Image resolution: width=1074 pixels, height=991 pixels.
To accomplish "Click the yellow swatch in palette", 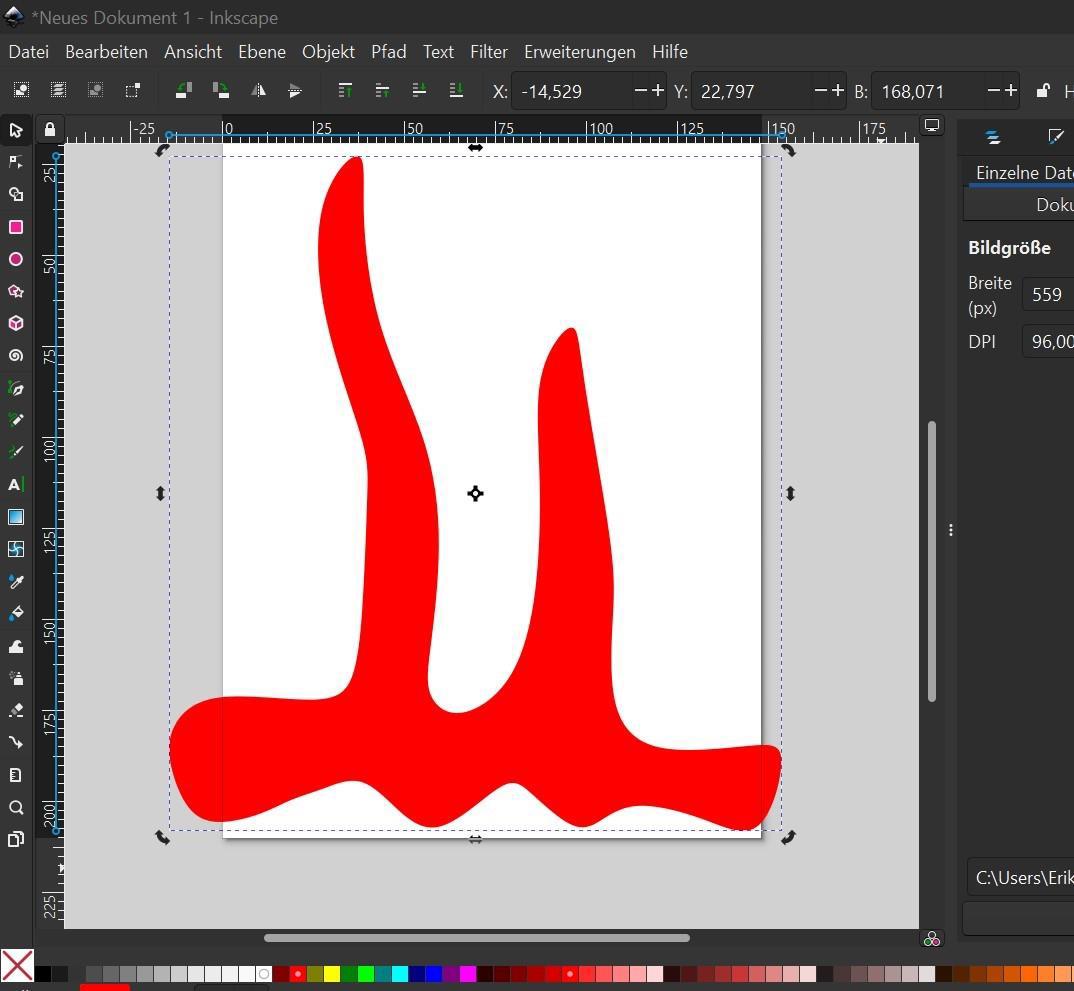I will [x=332, y=973].
